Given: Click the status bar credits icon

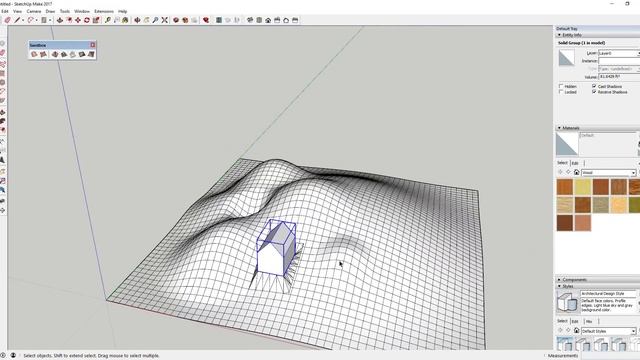Looking at the screenshot, I should click(13, 356).
